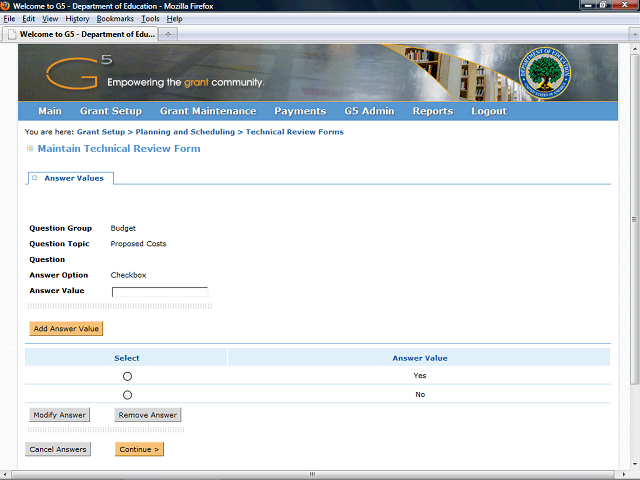Open Grant Maintenance navigation menu
The image size is (640, 480).
click(x=208, y=111)
